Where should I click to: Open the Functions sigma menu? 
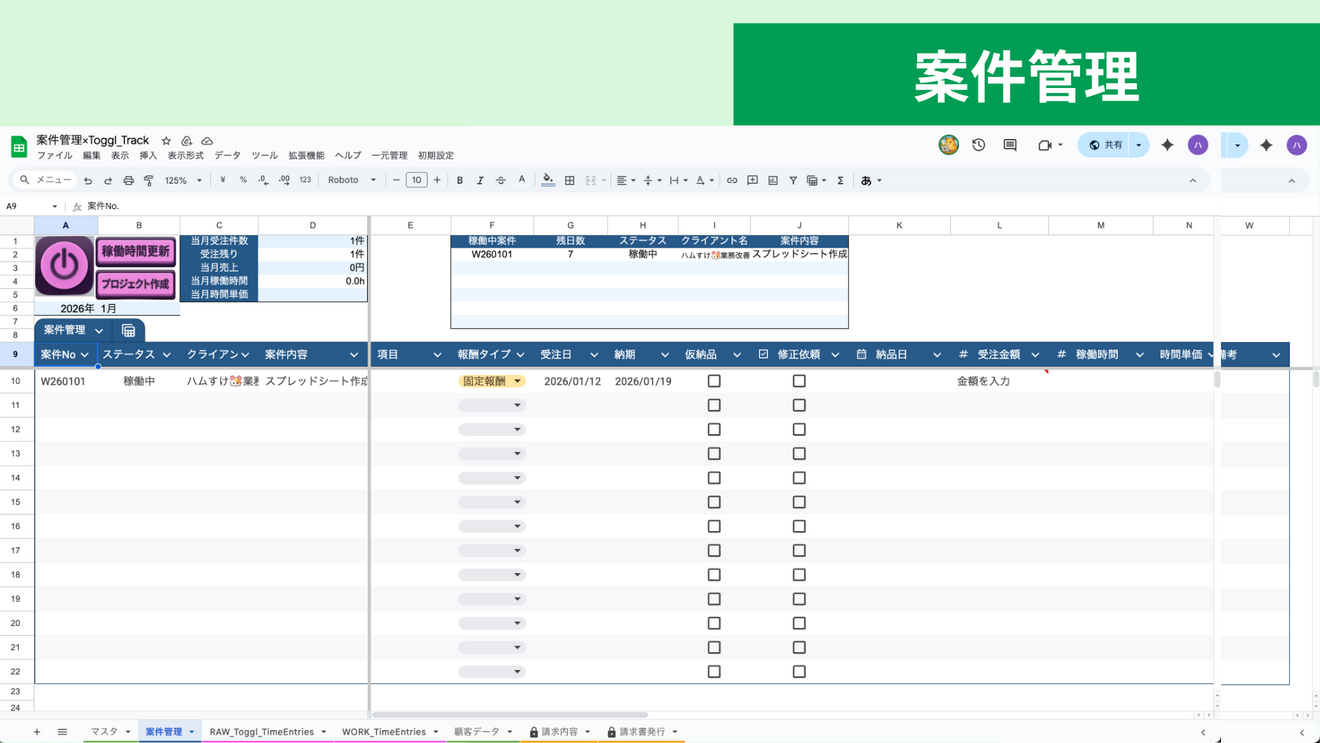pos(841,181)
